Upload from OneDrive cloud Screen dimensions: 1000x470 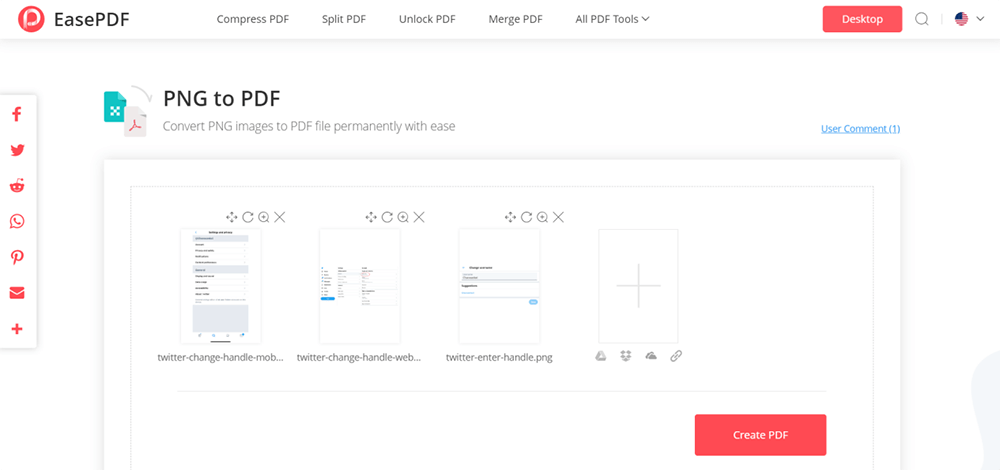[x=651, y=356]
